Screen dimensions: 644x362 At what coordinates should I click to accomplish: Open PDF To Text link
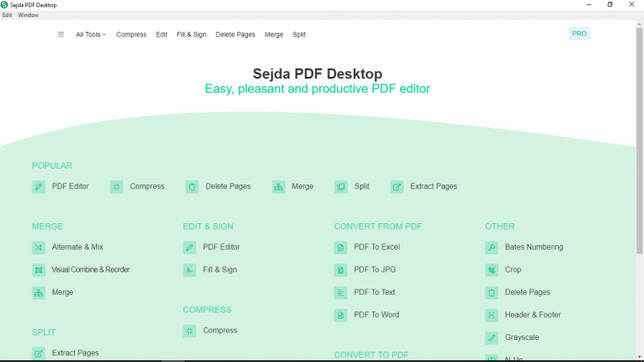(x=374, y=292)
